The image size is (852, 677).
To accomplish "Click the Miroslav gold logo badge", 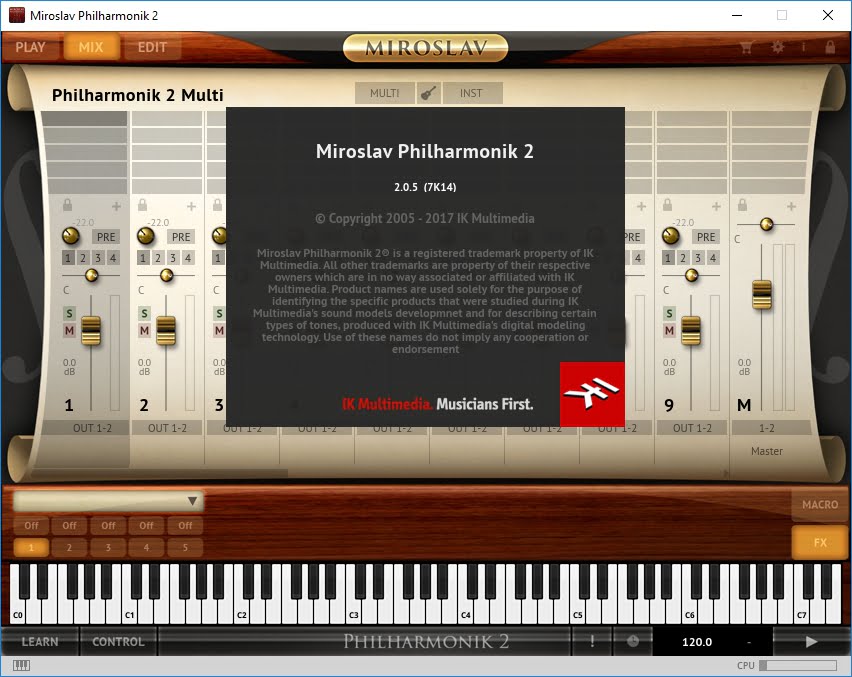I will pyautogui.click(x=425, y=48).
